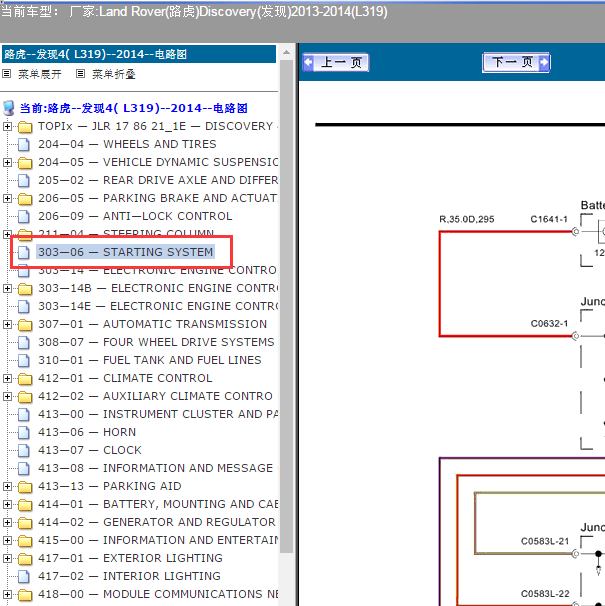Image resolution: width=605 pixels, height=606 pixels.
Task: Click the 310-01 Fuel Tank page icon
Action: coord(24,361)
